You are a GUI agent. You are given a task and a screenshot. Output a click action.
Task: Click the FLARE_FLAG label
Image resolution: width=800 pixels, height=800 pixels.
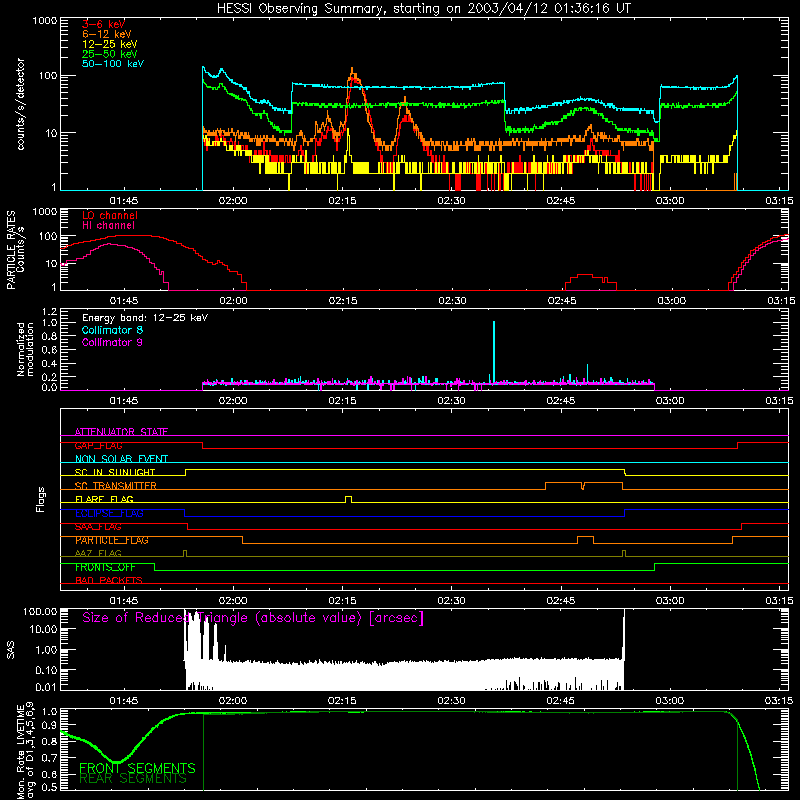[x=104, y=499]
